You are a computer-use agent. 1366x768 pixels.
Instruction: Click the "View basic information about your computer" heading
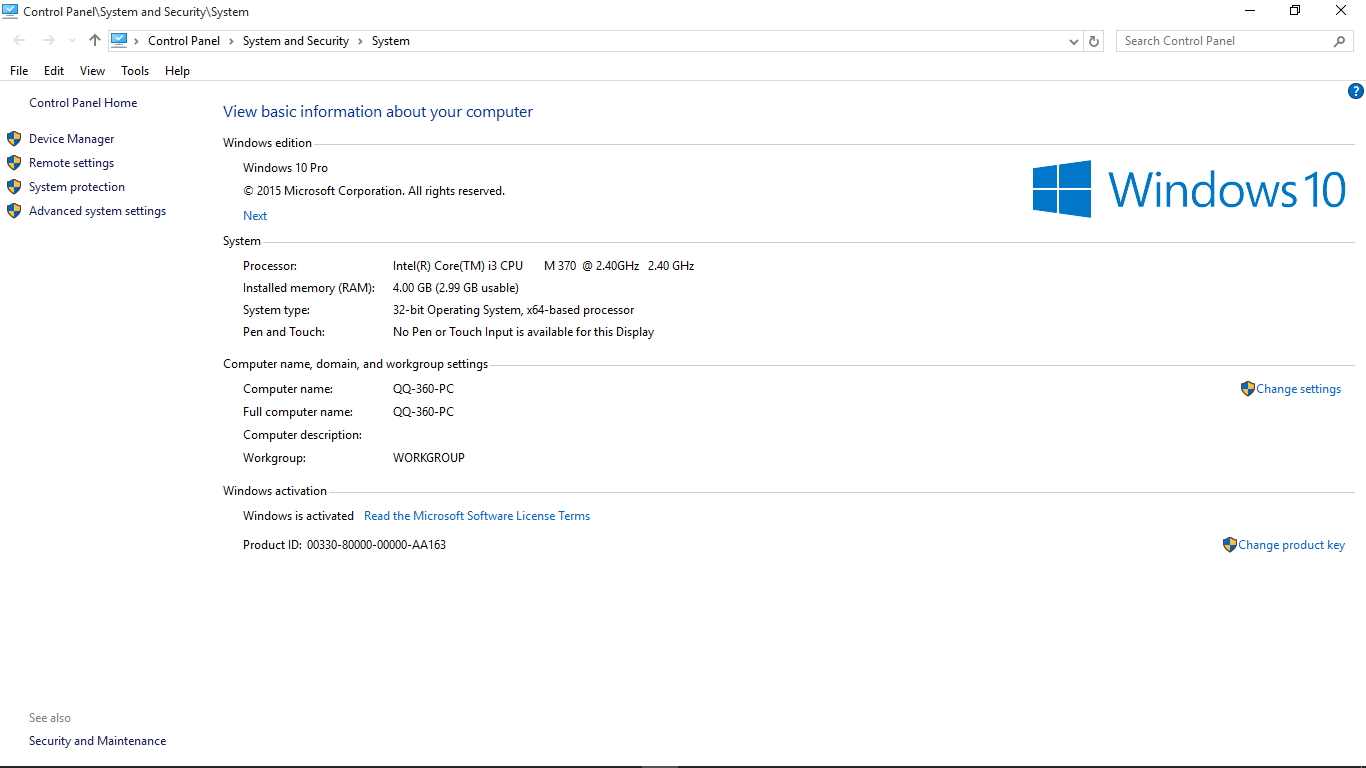point(378,112)
